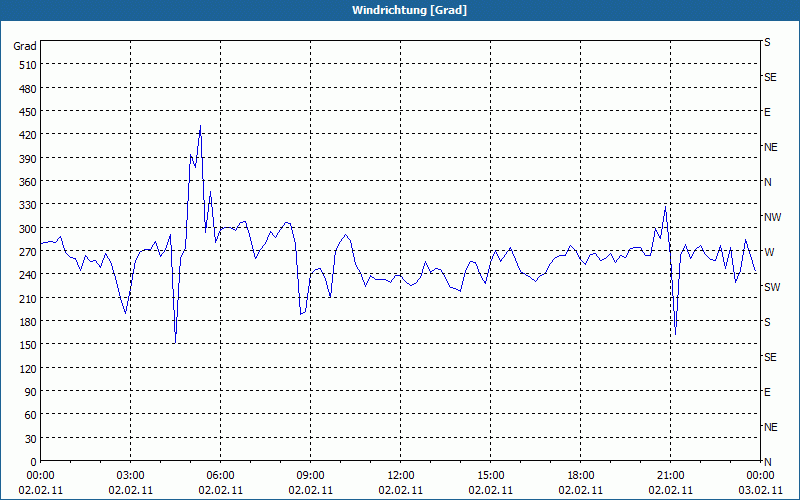
Task: Click the 03.02.11 date label
Action: (760, 490)
